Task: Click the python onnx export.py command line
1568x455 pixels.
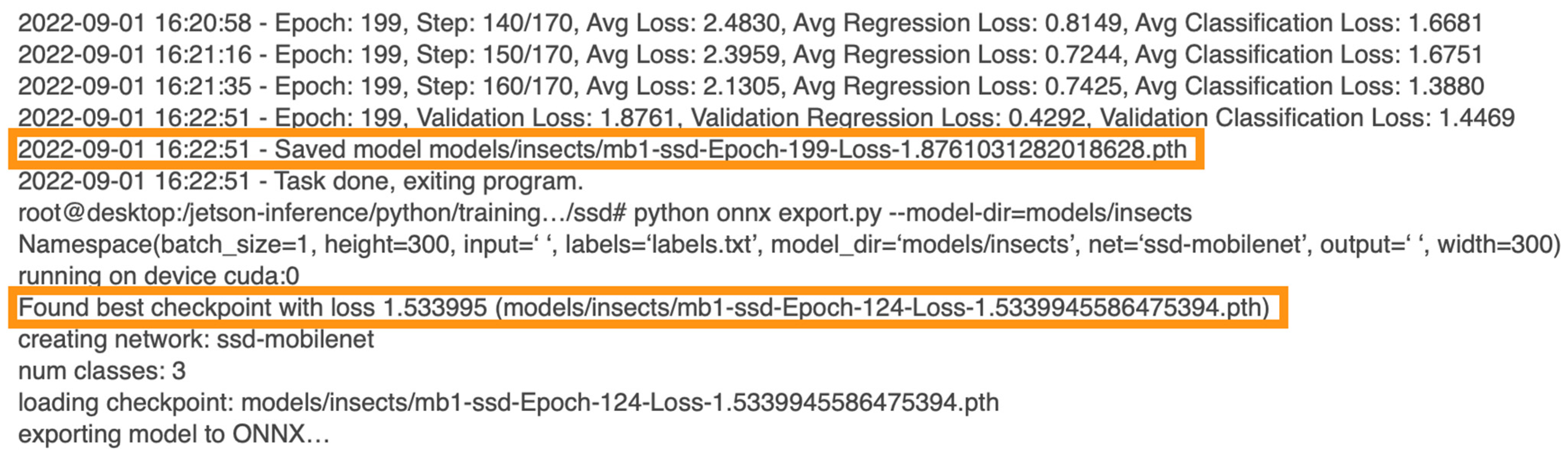Action: (605, 213)
